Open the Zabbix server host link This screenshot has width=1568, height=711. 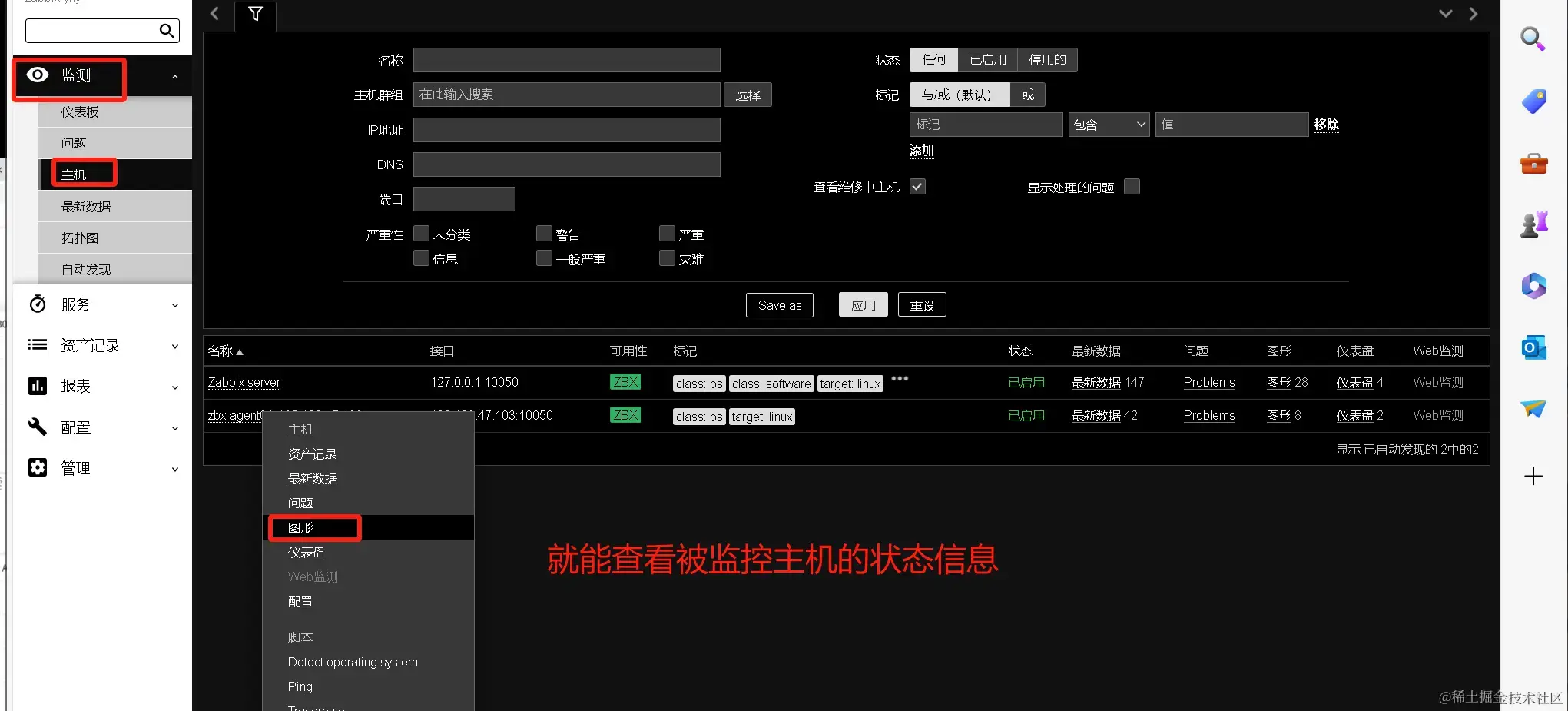coord(244,382)
